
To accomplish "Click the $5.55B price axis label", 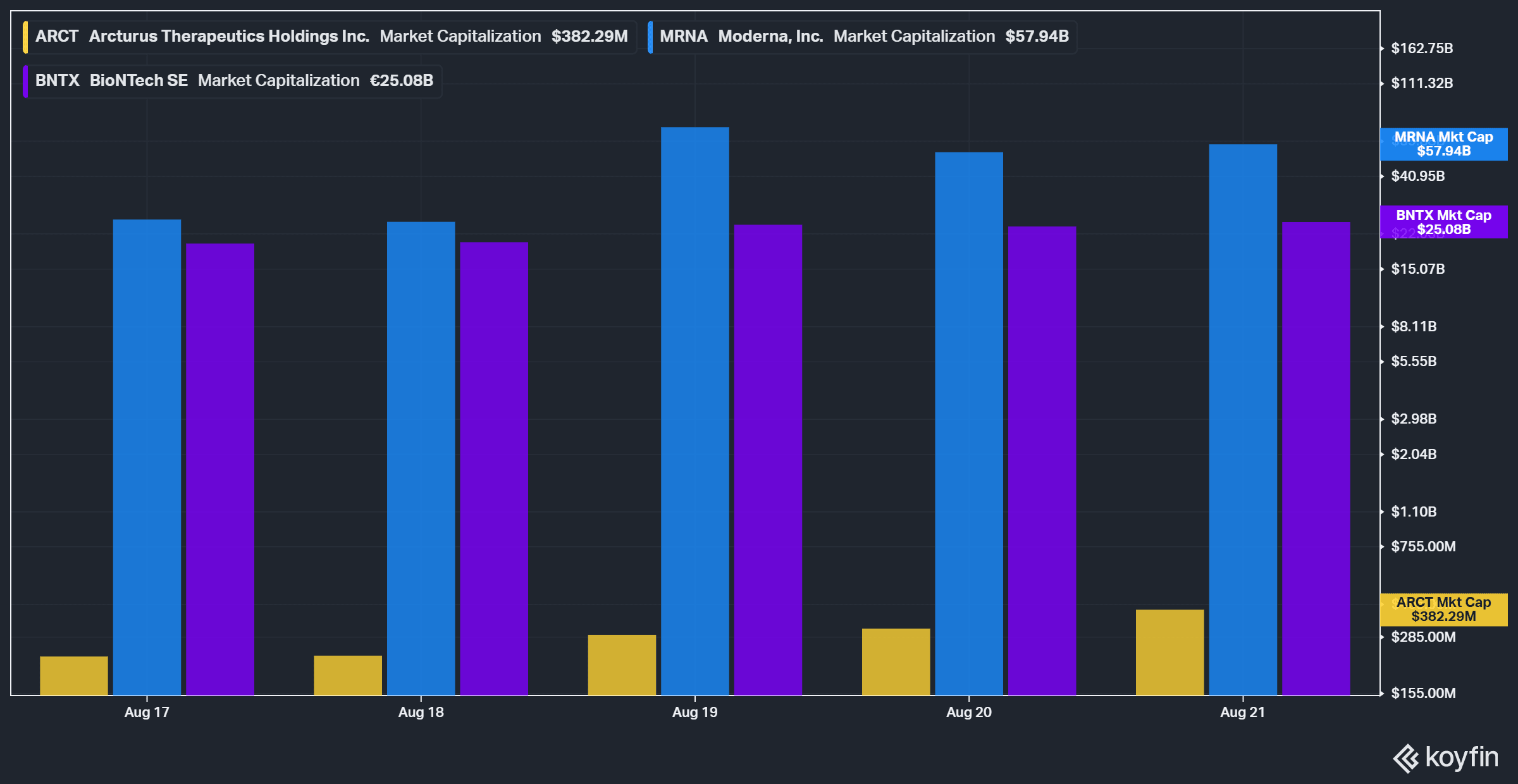I will (x=1414, y=361).
